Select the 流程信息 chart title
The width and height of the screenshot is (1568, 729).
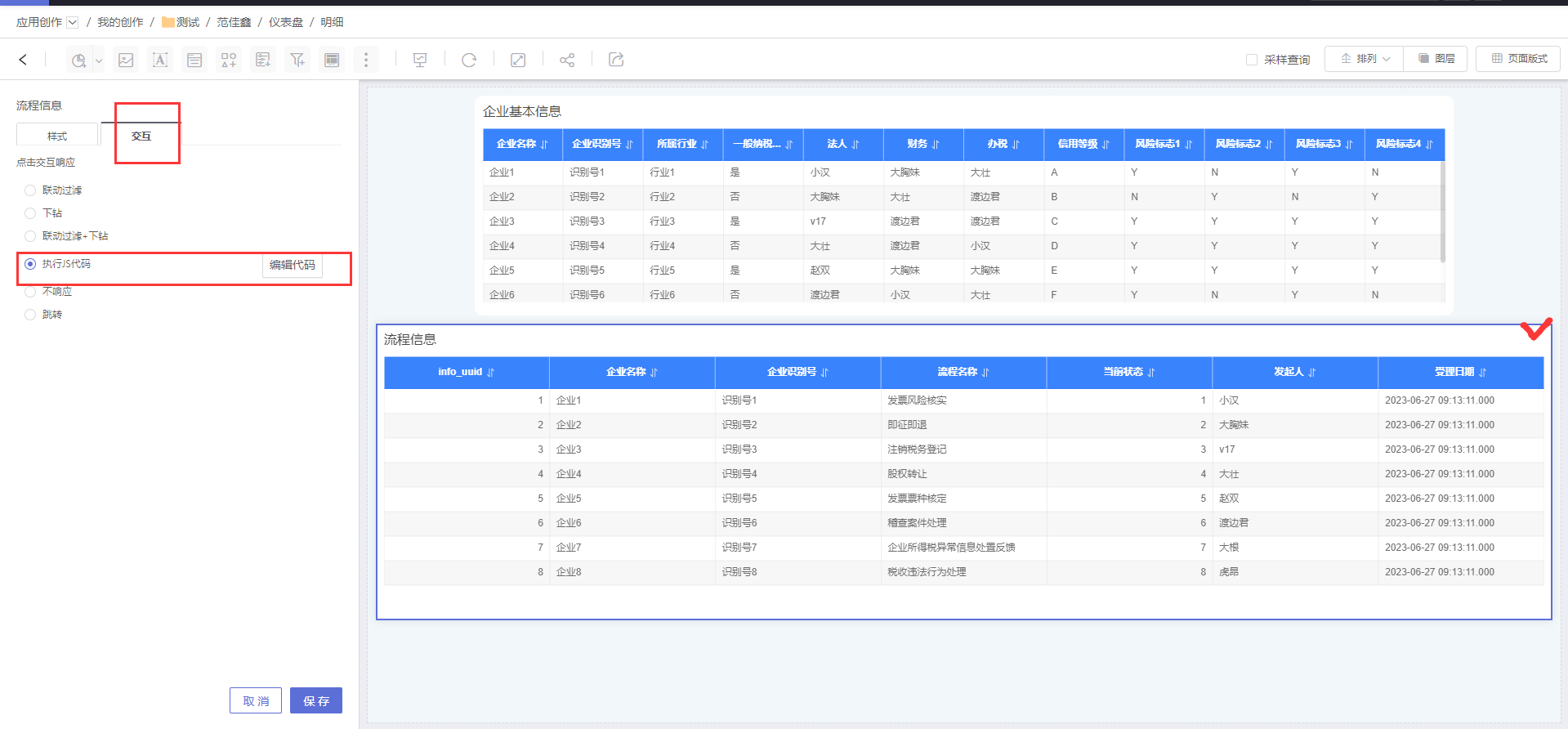[410, 339]
